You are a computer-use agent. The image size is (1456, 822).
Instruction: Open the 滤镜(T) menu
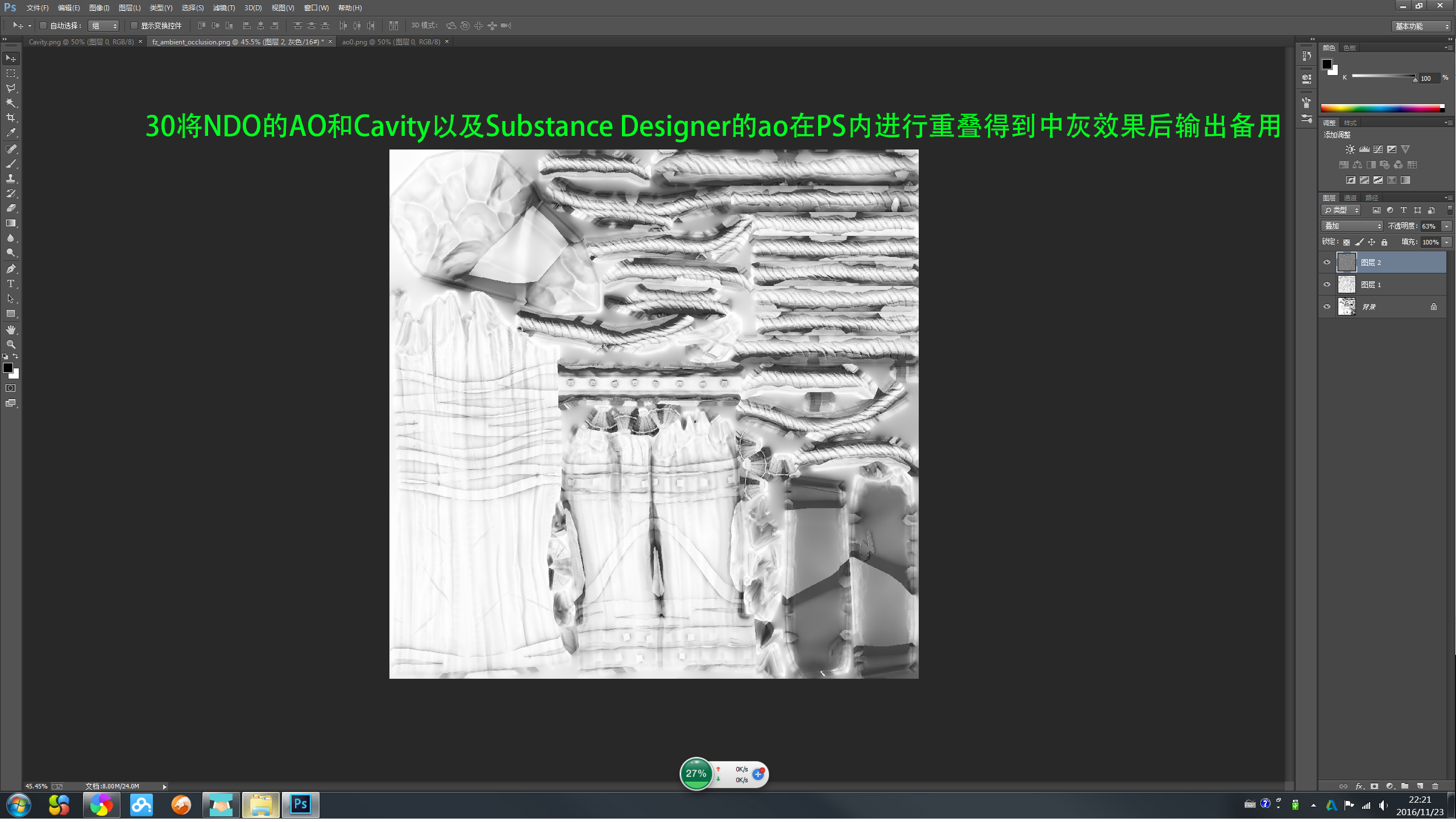[x=223, y=8]
